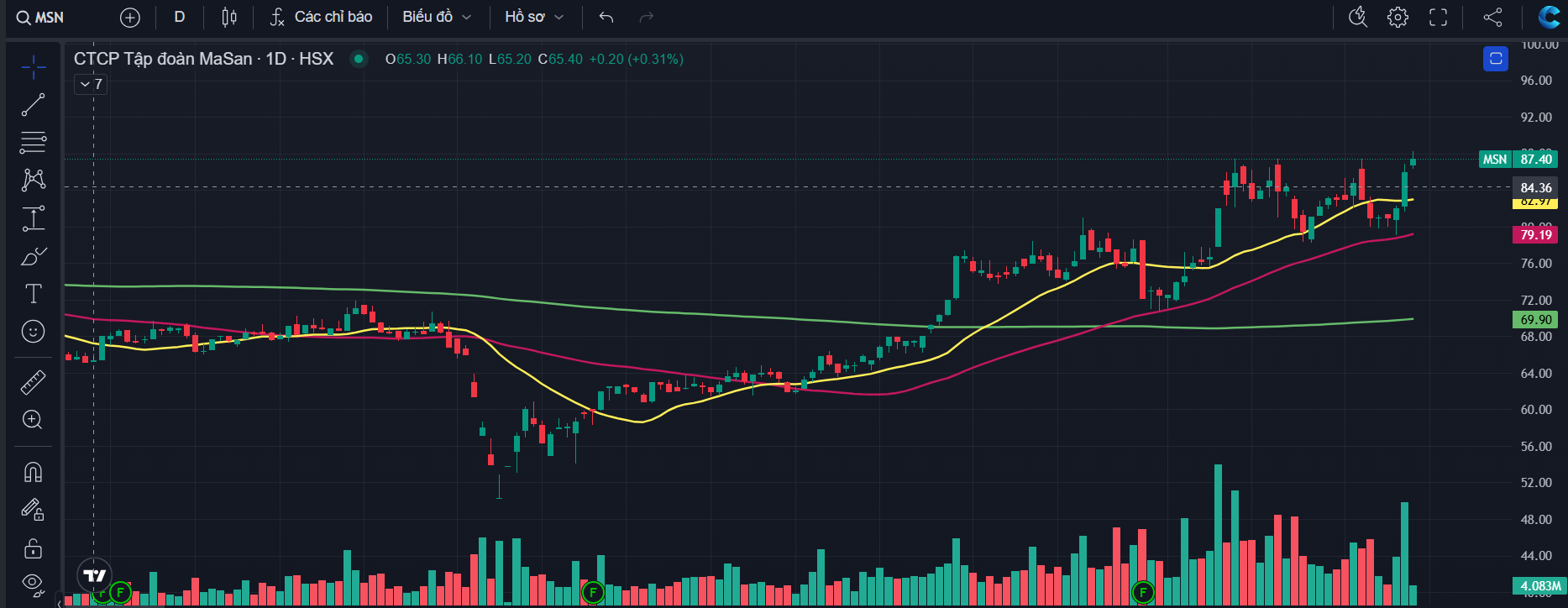Change the D time interval
Screen dimensions: 1568x608
coord(179,17)
